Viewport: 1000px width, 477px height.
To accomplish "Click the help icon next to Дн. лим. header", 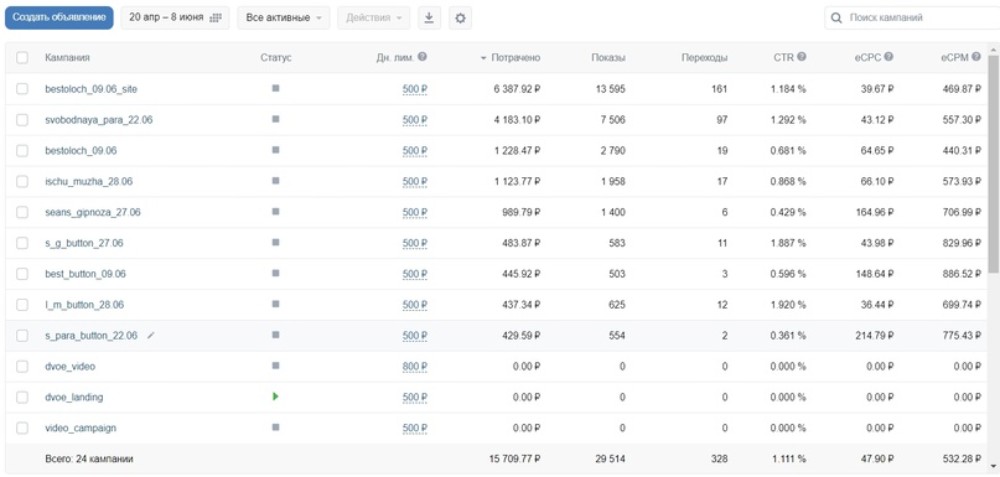I will (x=423, y=58).
